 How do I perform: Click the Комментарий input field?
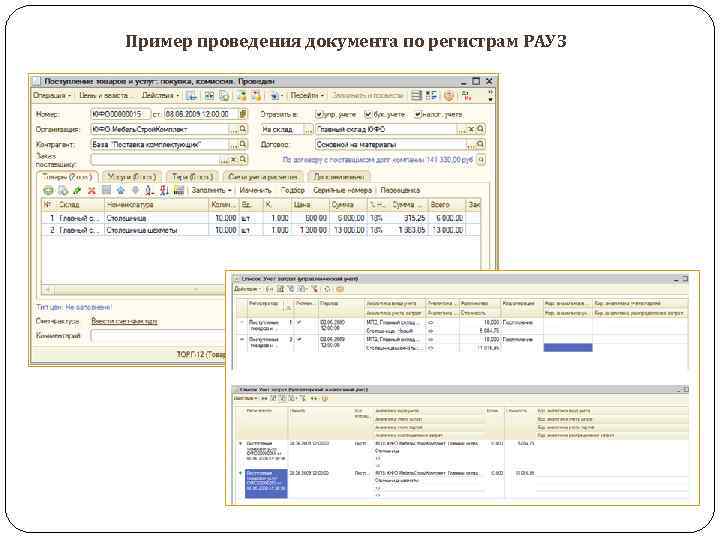point(158,336)
